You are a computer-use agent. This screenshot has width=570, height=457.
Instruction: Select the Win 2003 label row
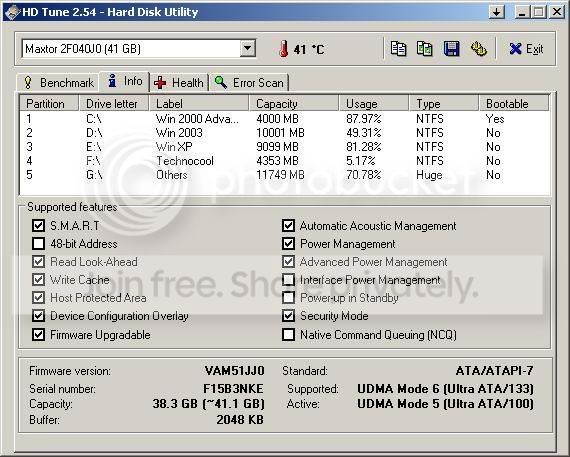click(179, 133)
